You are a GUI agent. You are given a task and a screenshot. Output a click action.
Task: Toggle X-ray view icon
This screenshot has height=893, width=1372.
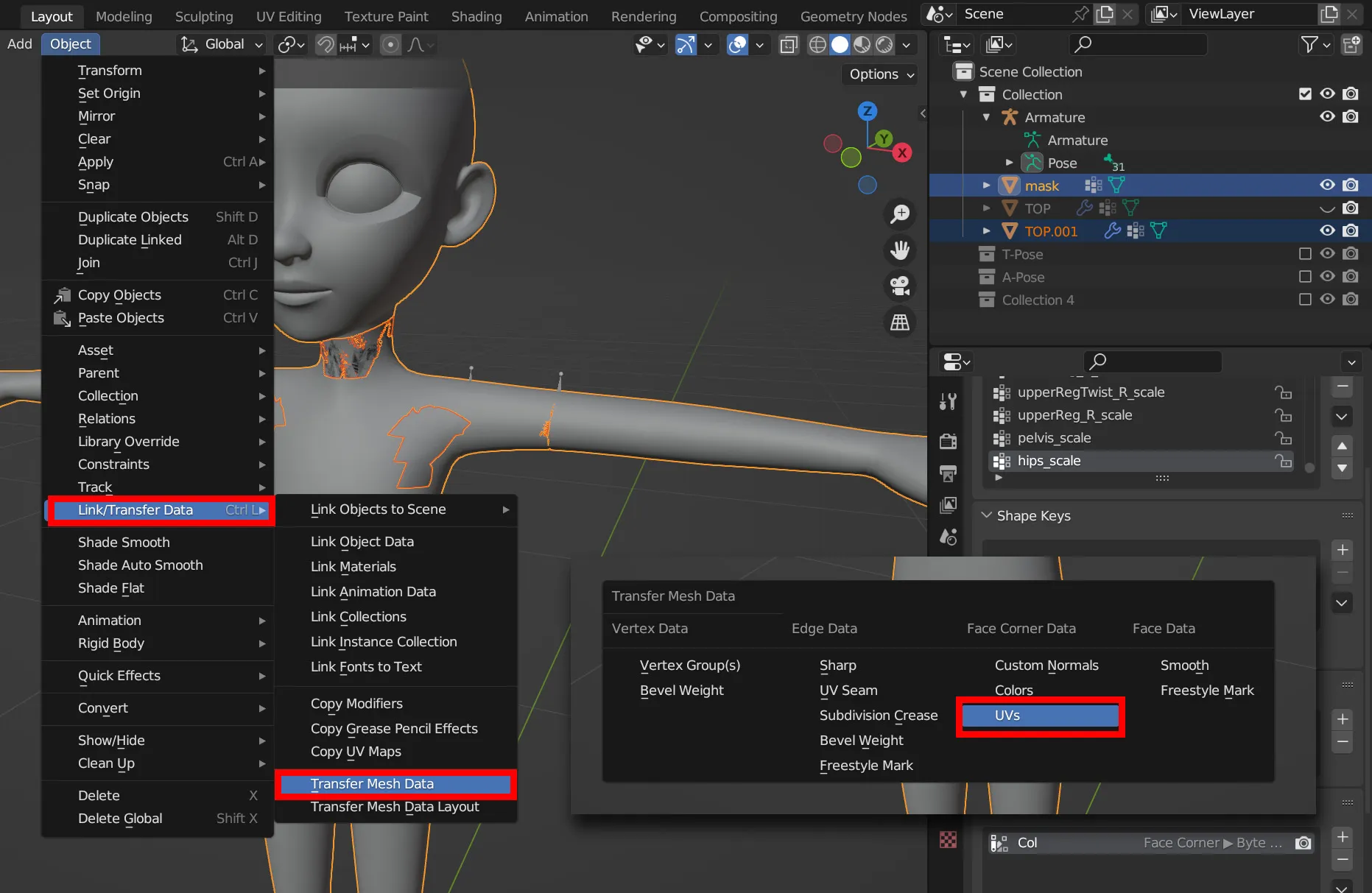click(x=789, y=45)
